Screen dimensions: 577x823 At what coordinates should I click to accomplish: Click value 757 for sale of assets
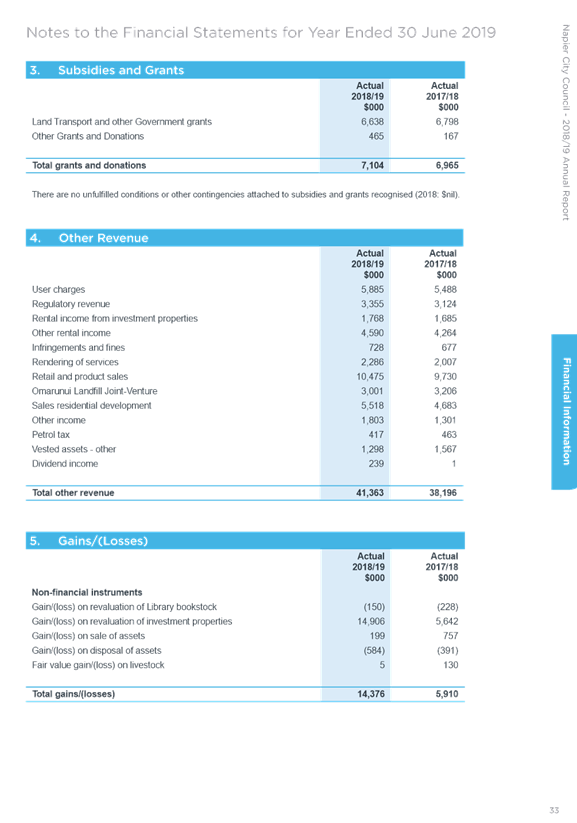(450, 636)
